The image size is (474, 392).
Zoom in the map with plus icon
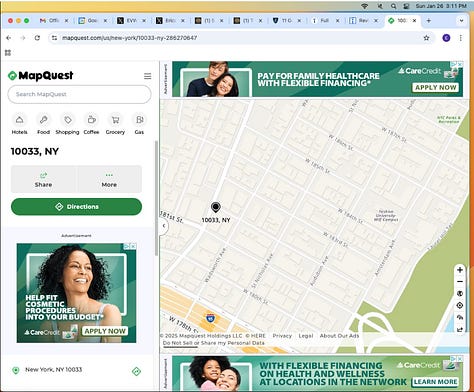pos(460,270)
